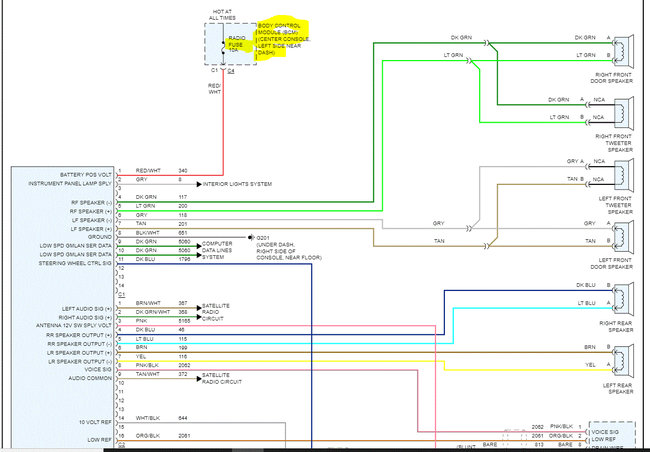Click the Right Front Door Speaker symbol
This screenshot has height=452, width=650.
pyautogui.click(x=624, y=52)
